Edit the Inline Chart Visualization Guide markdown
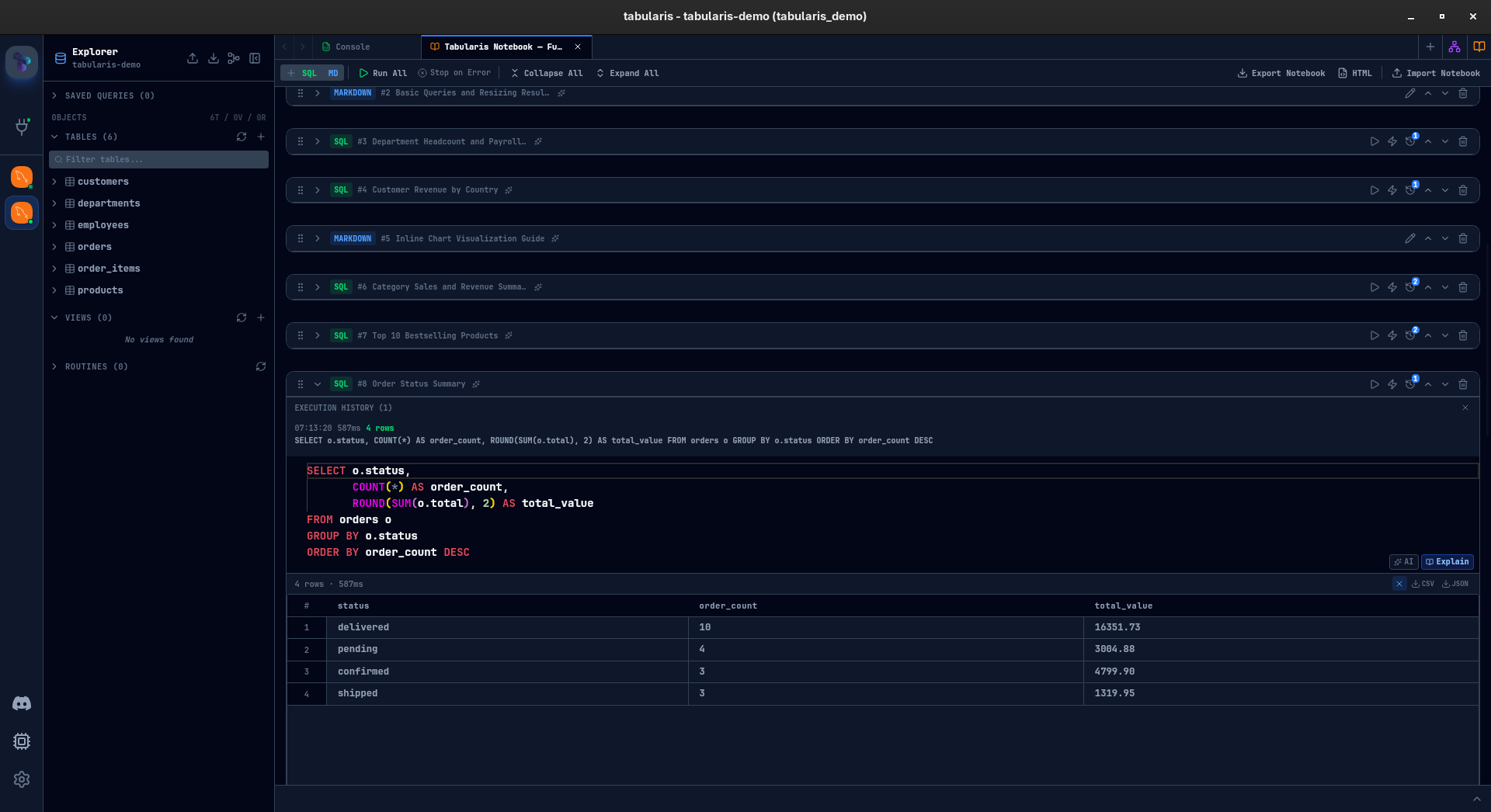 tap(1410, 238)
